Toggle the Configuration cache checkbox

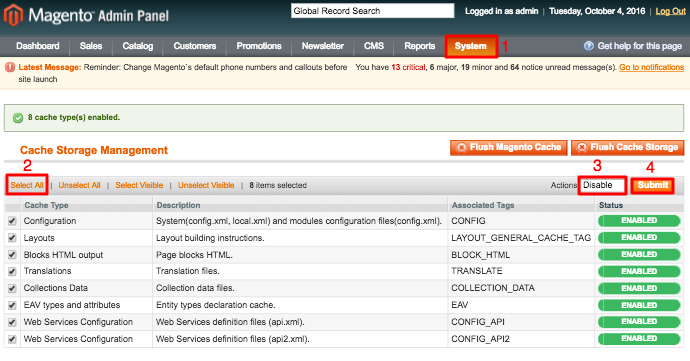(12, 221)
